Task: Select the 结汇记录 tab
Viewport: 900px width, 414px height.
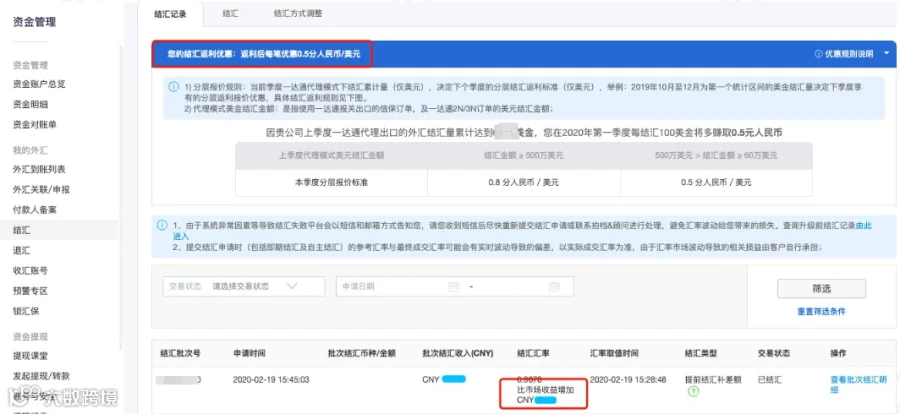Action: [170, 14]
